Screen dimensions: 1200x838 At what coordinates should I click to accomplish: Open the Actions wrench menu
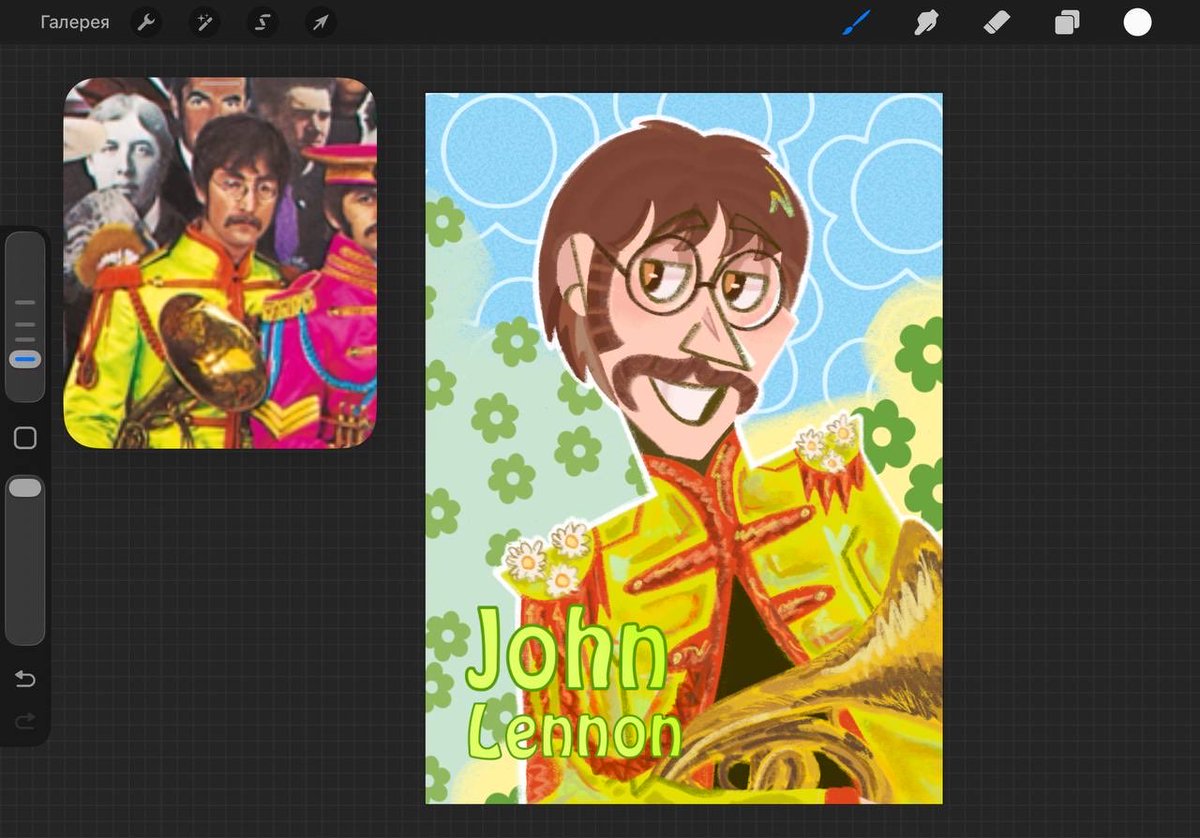[x=147, y=22]
